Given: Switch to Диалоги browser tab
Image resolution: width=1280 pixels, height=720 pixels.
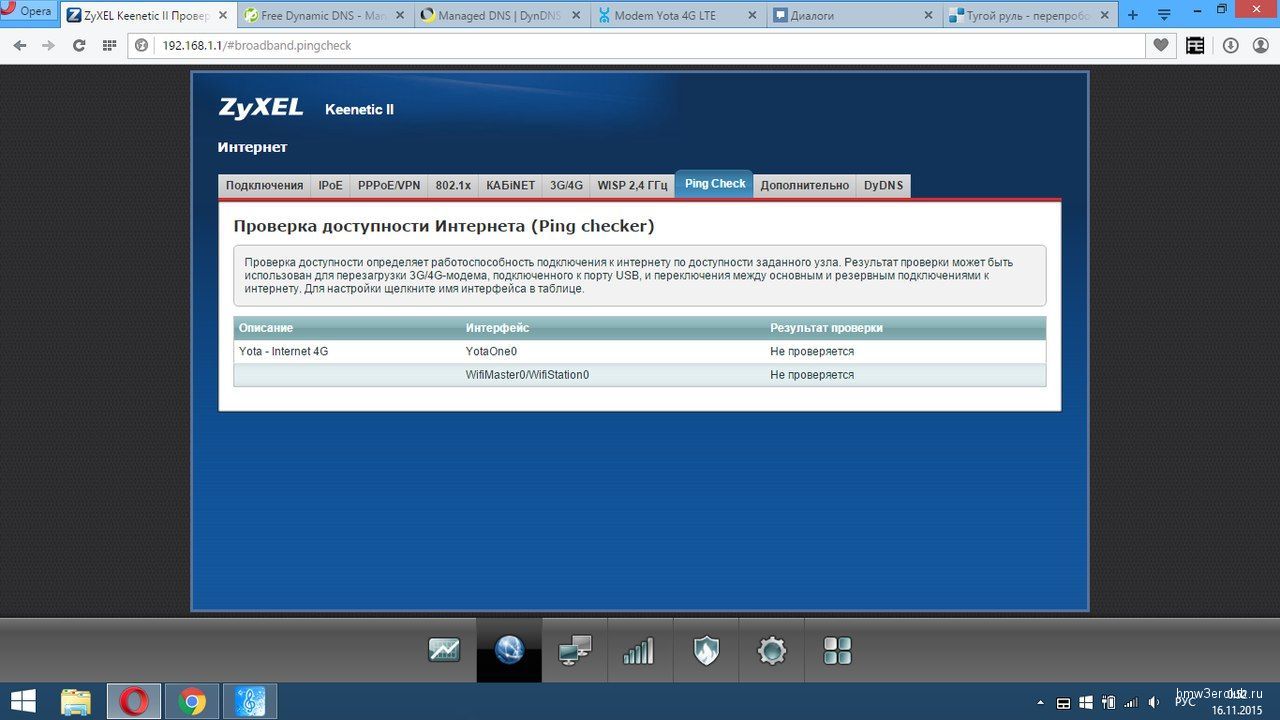Looking at the screenshot, I should point(855,16).
